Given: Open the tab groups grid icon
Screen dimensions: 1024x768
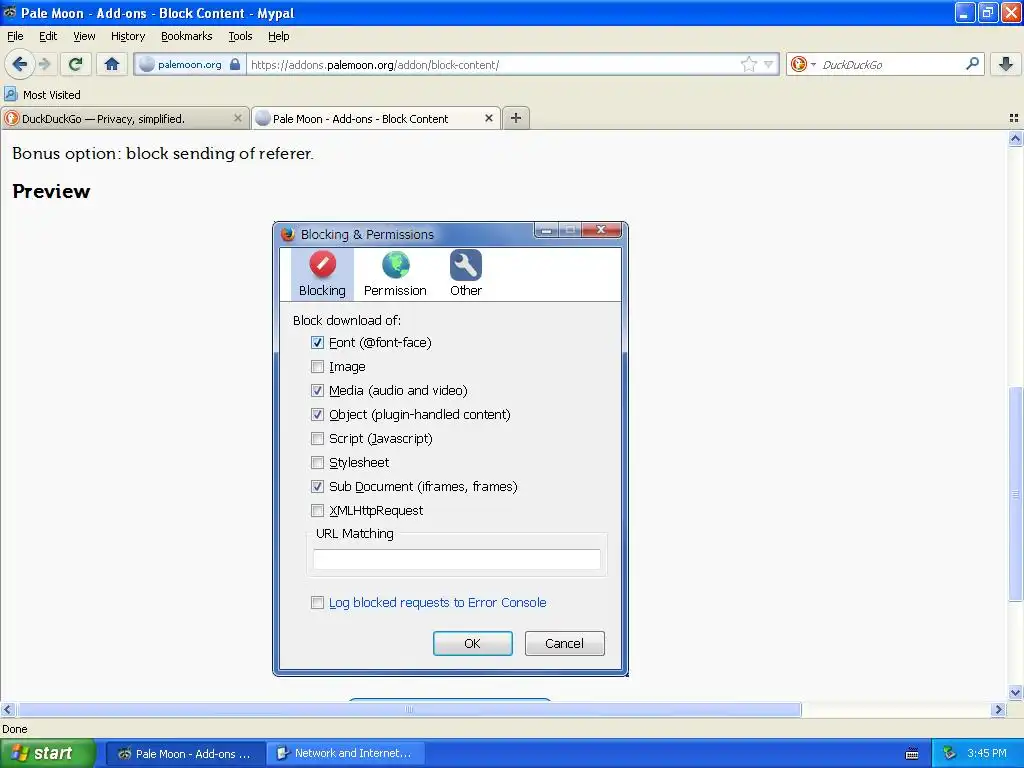Looking at the screenshot, I should (1014, 118).
